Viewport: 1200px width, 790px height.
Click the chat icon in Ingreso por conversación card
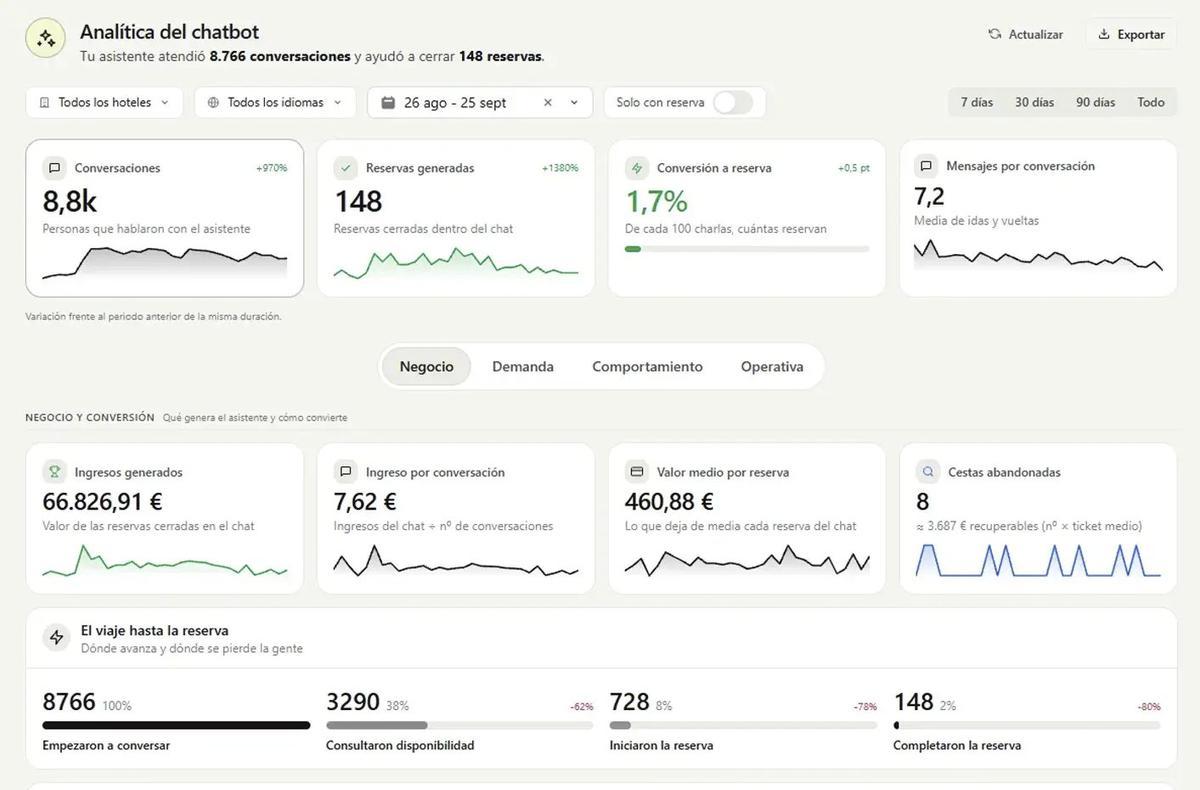(x=346, y=471)
